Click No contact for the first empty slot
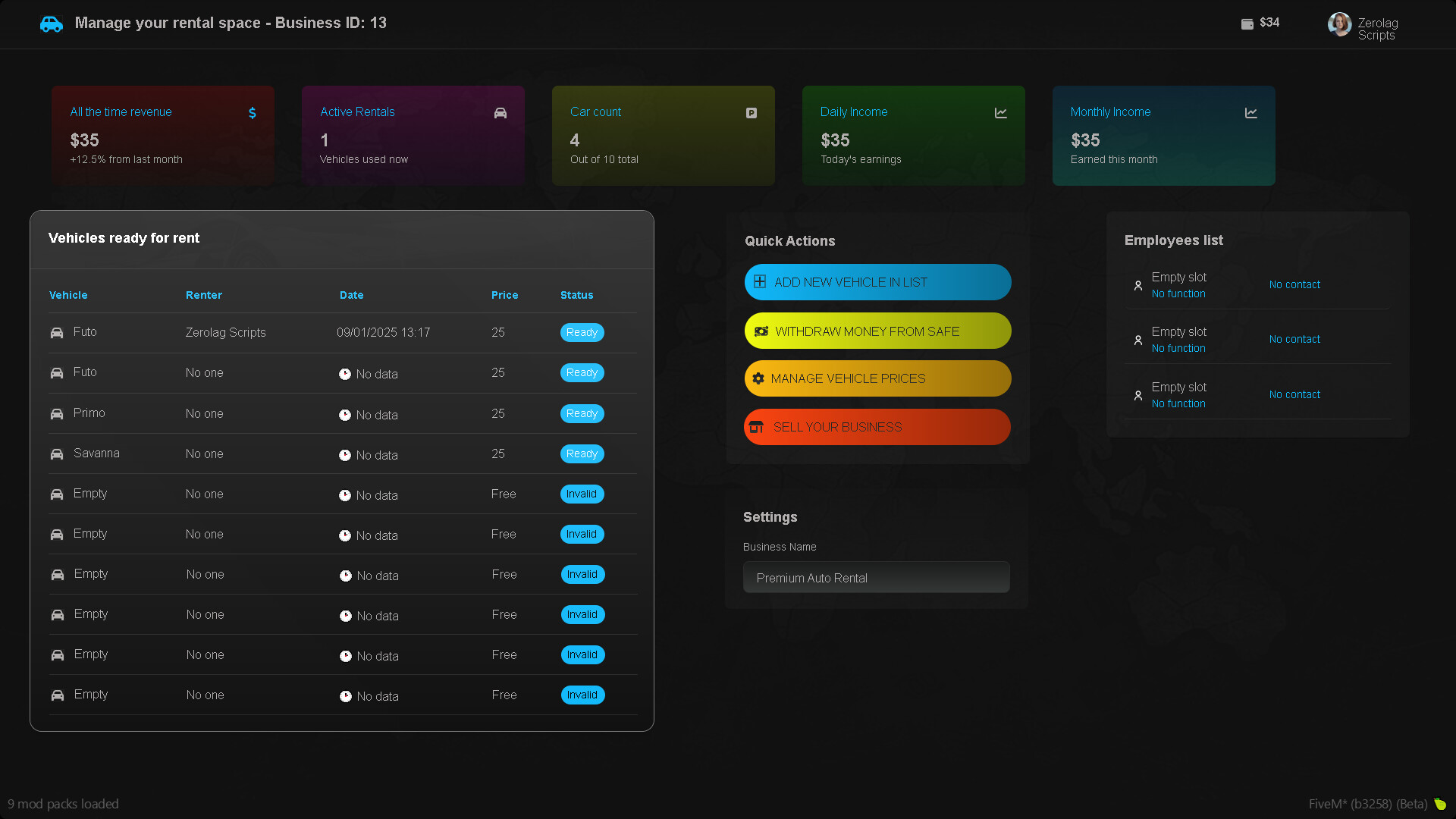1456x819 pixels. coord(1294,284)
